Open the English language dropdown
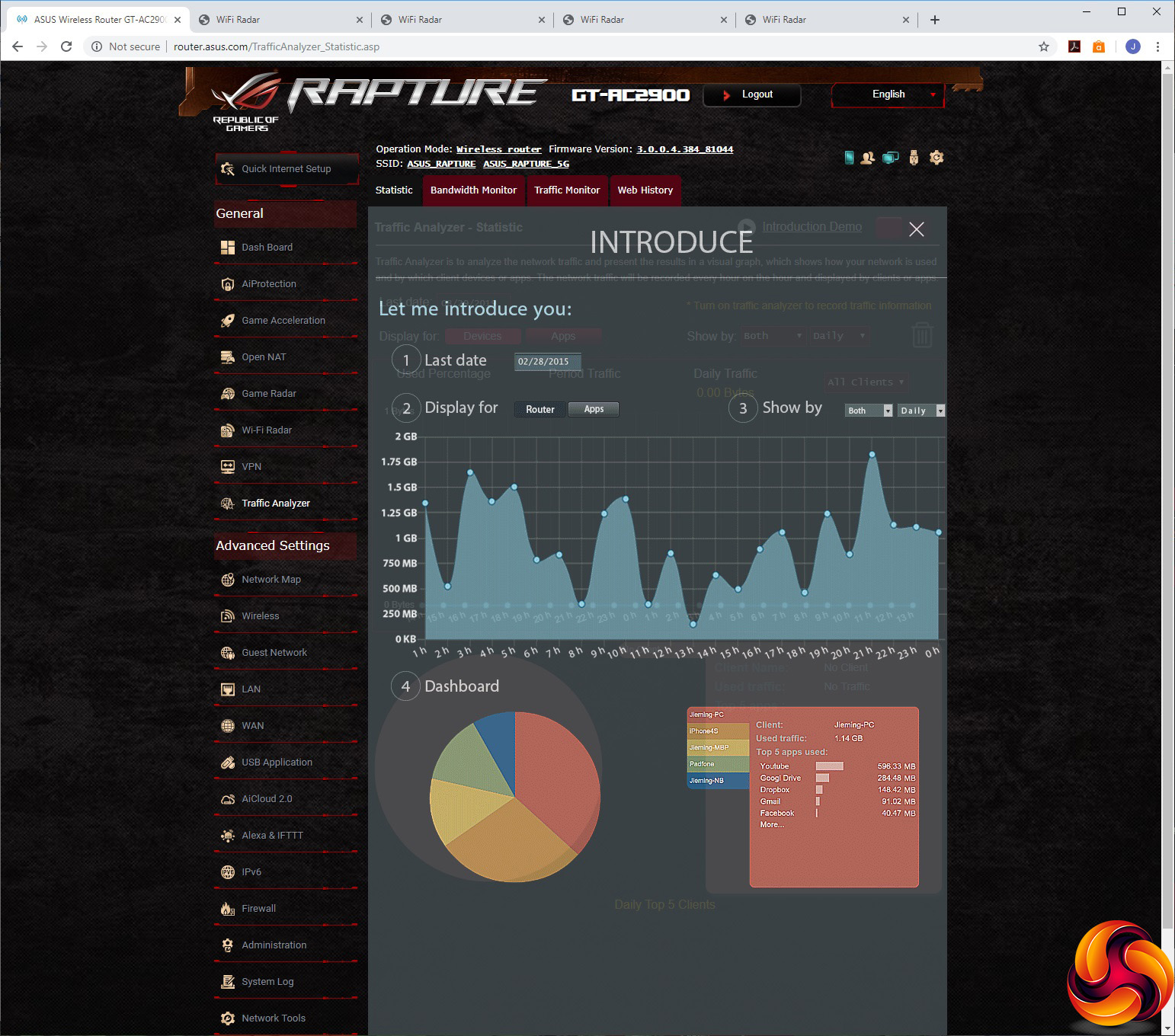1175x1036 pixels. pos(888,95)
